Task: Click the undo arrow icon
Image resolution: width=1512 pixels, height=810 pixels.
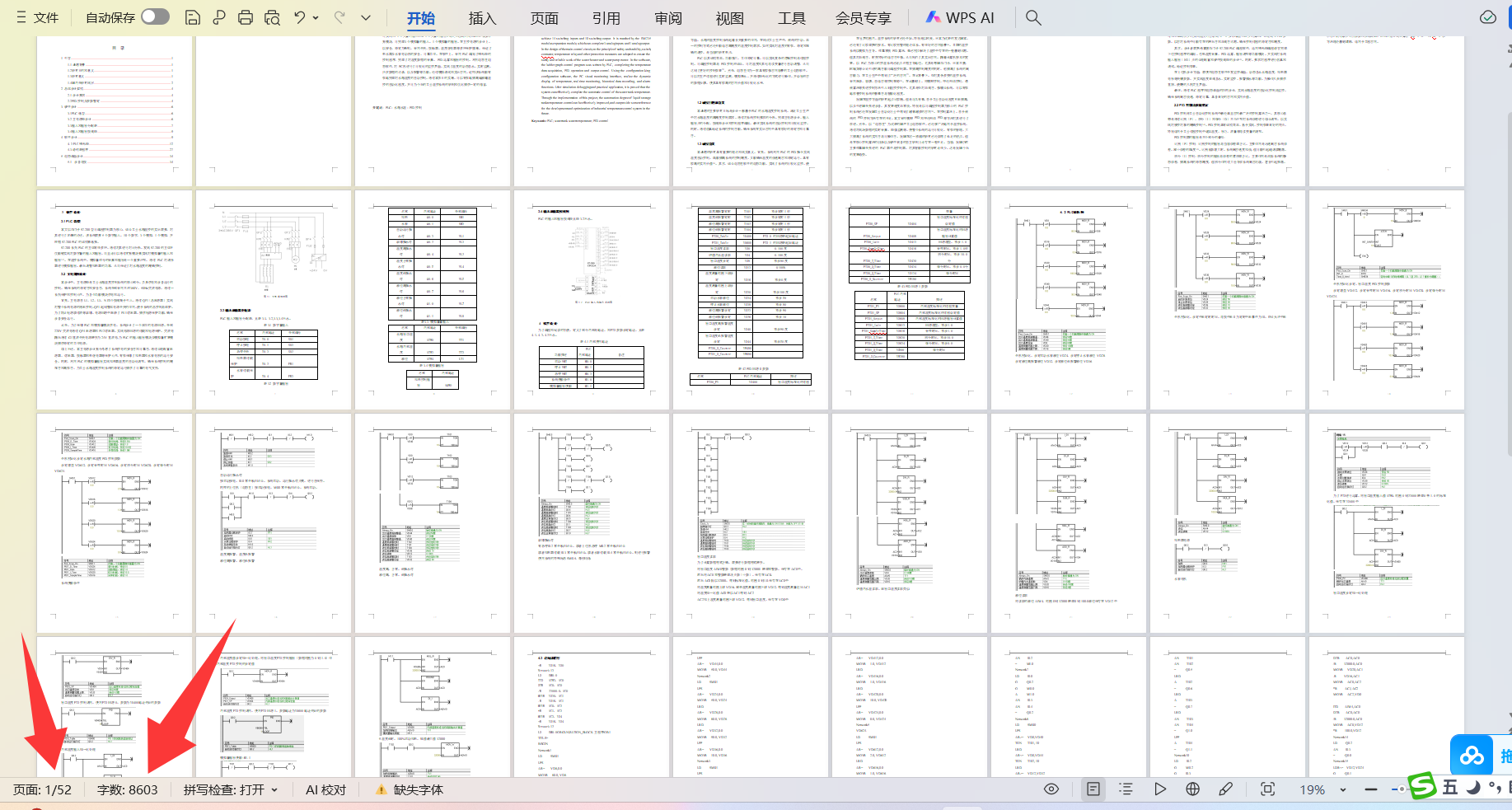Action: click(x=300, y=17)
